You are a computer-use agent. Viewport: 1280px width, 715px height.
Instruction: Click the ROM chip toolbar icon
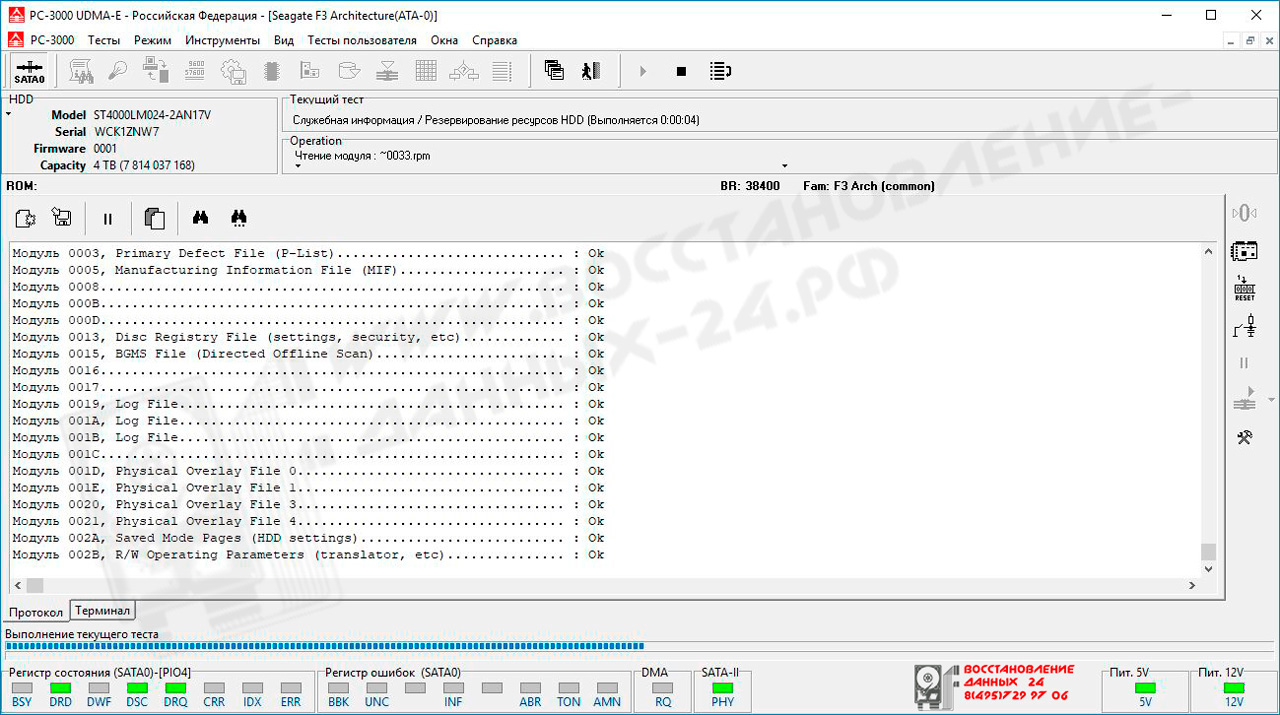[270, 71]
